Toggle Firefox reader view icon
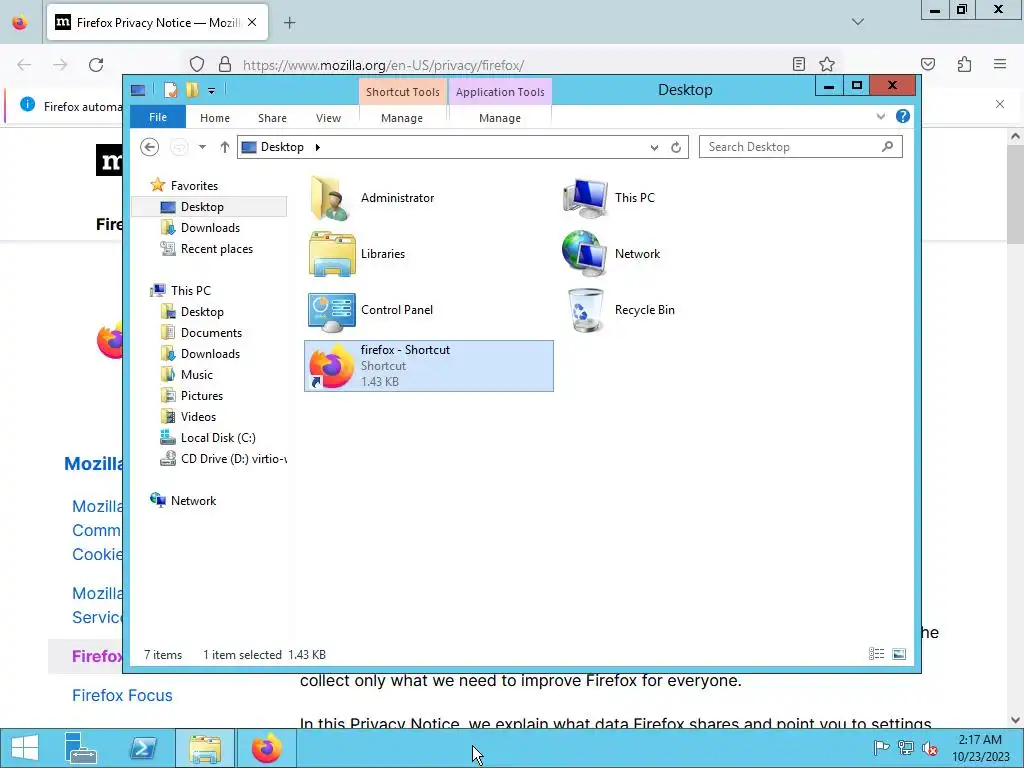 tap(798, 64)
